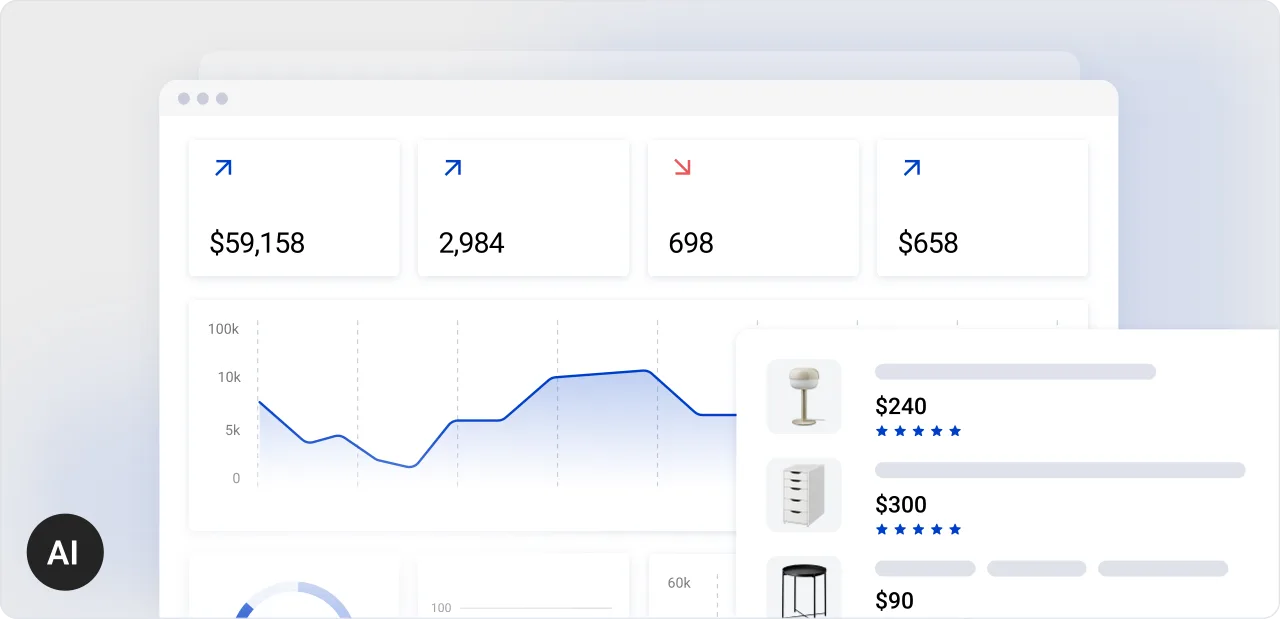Image resolution: width=1280 pixels, height=619 pixels.
Task: Click the 60k label on lower chart
Action: tap(679, 582)
